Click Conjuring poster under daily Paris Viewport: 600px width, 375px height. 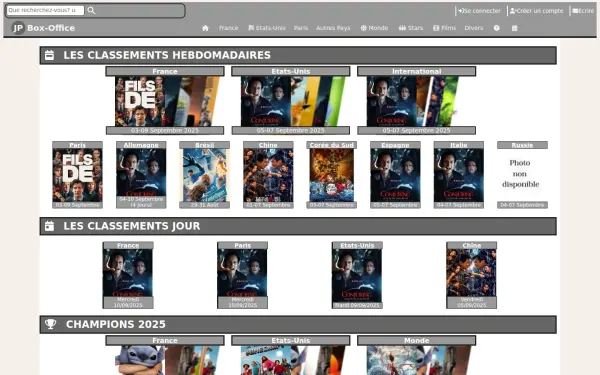point(243,273)
